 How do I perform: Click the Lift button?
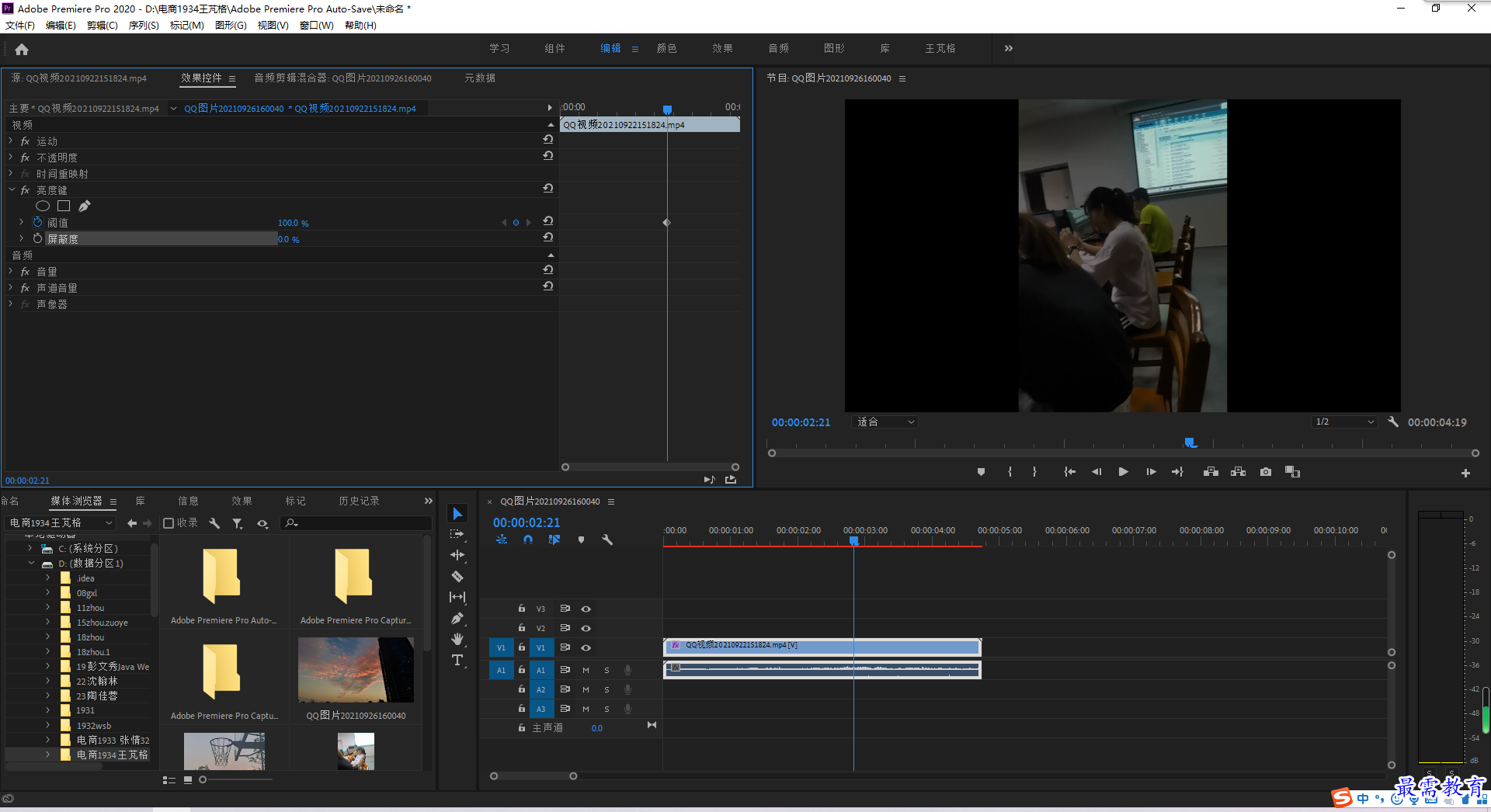point(1211,472)
